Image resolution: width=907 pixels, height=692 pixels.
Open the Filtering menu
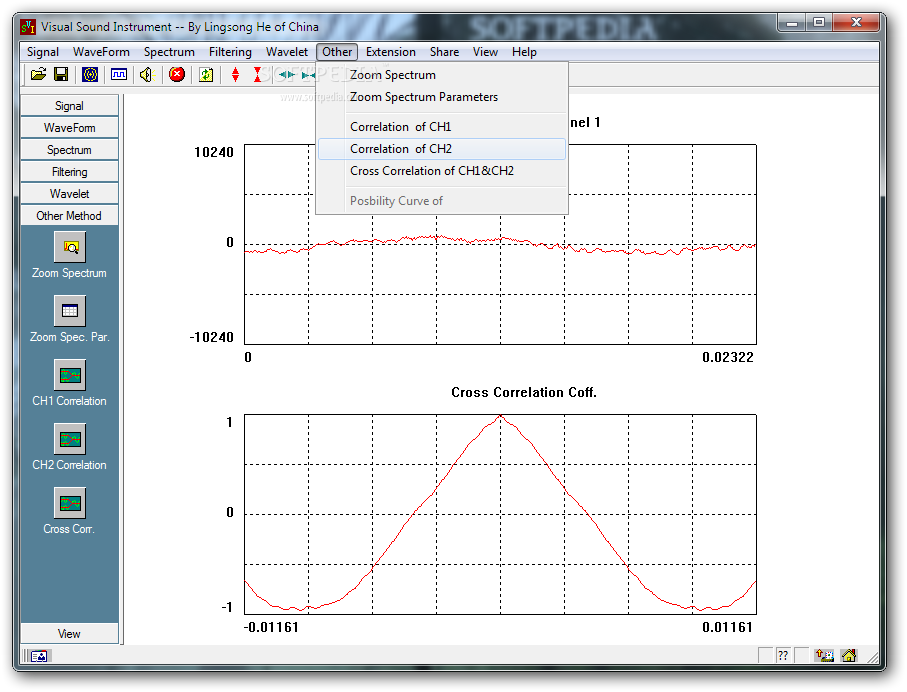point(230,51)
